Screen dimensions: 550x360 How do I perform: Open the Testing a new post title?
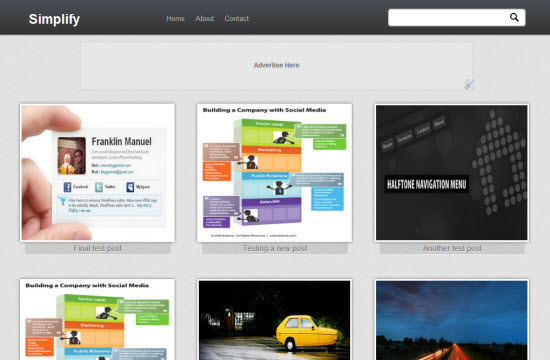(x=275, y=248)
